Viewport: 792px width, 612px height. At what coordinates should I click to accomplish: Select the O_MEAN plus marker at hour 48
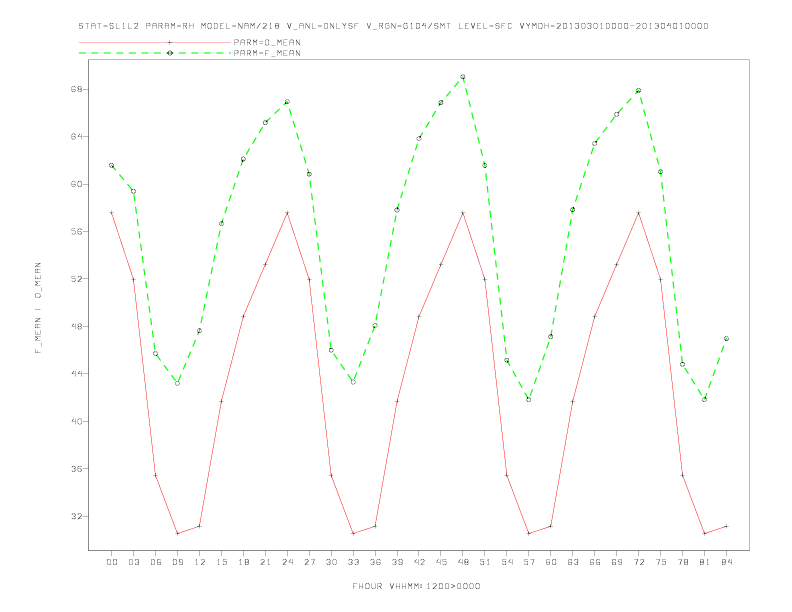click(x=463, y=213)
